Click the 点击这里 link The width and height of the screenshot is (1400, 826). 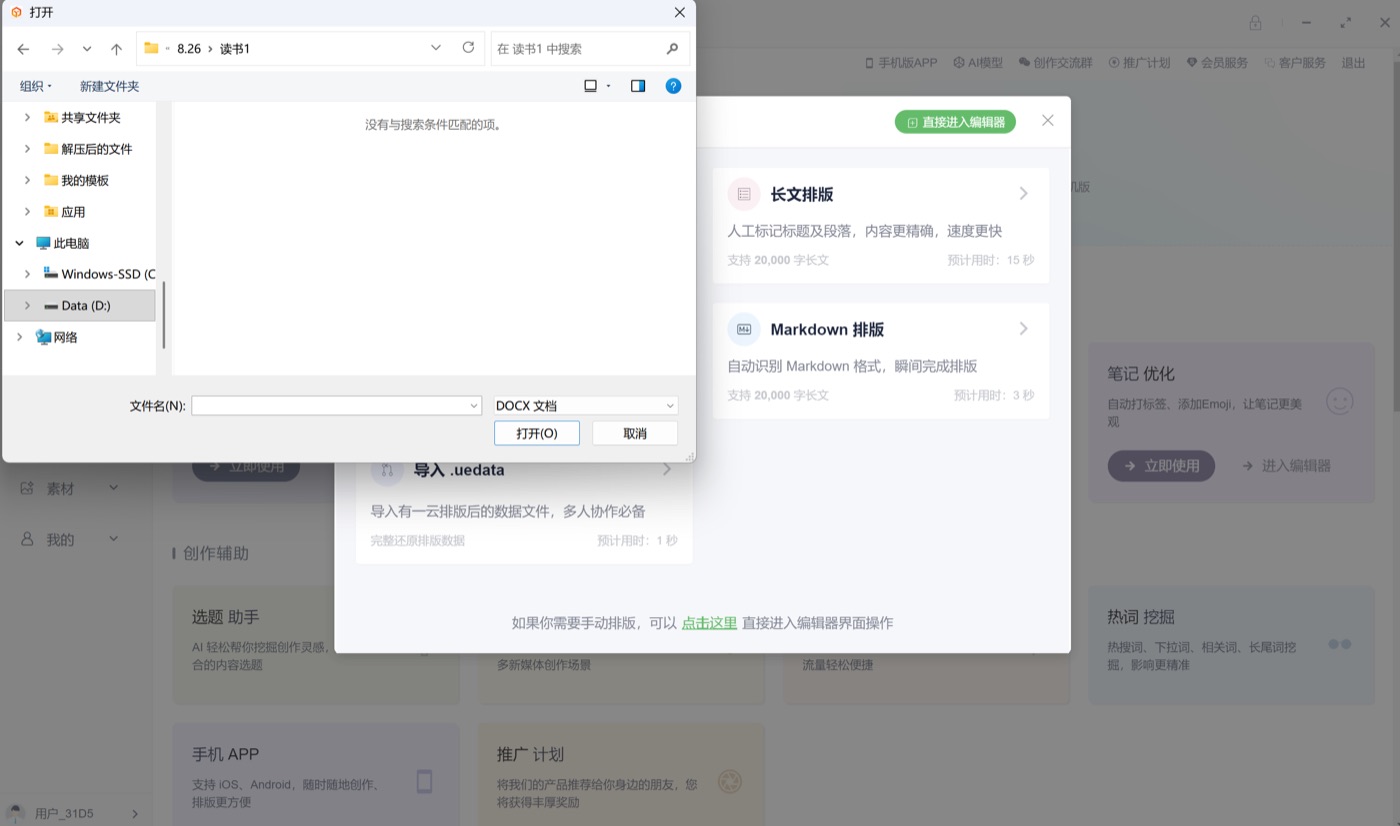pyautogui.click(x=709, y=622)
